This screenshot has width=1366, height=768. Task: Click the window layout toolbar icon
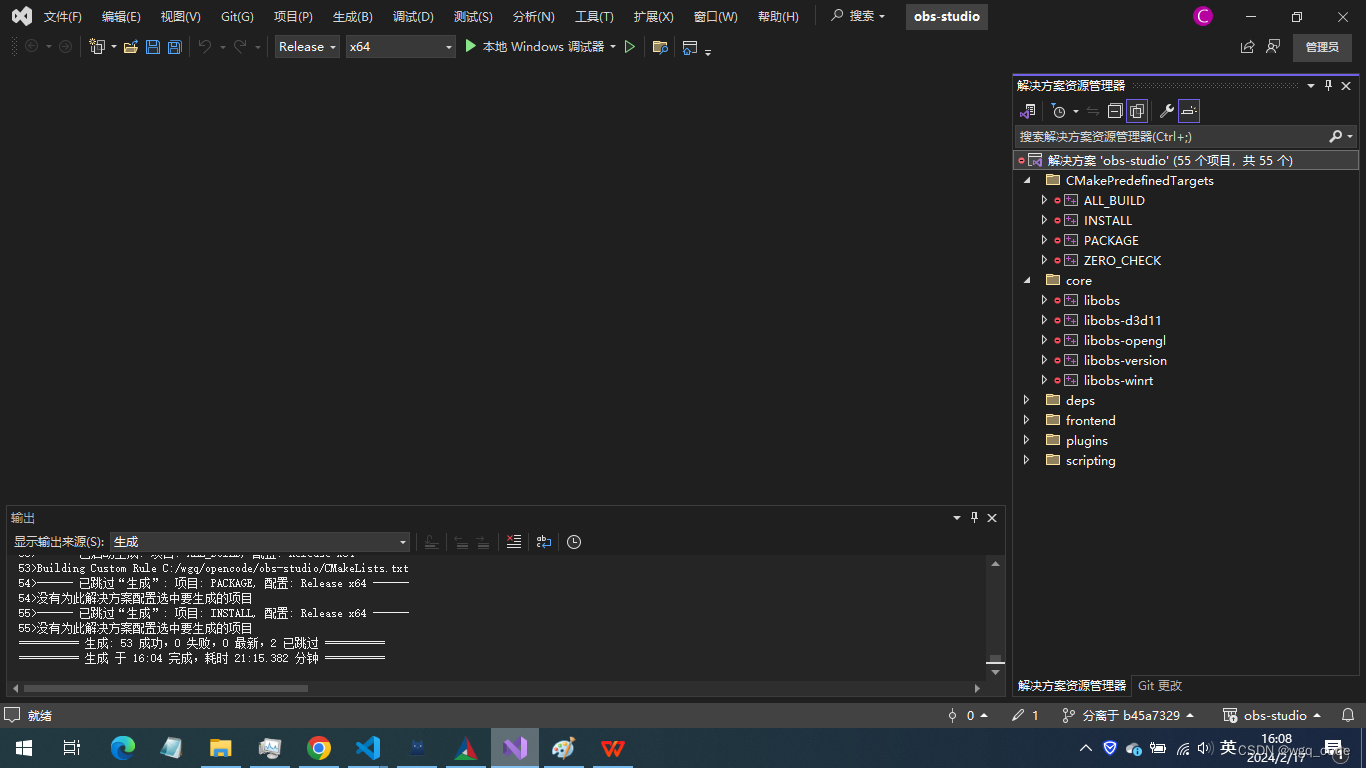pyautogui.click(x=690, y=47)
